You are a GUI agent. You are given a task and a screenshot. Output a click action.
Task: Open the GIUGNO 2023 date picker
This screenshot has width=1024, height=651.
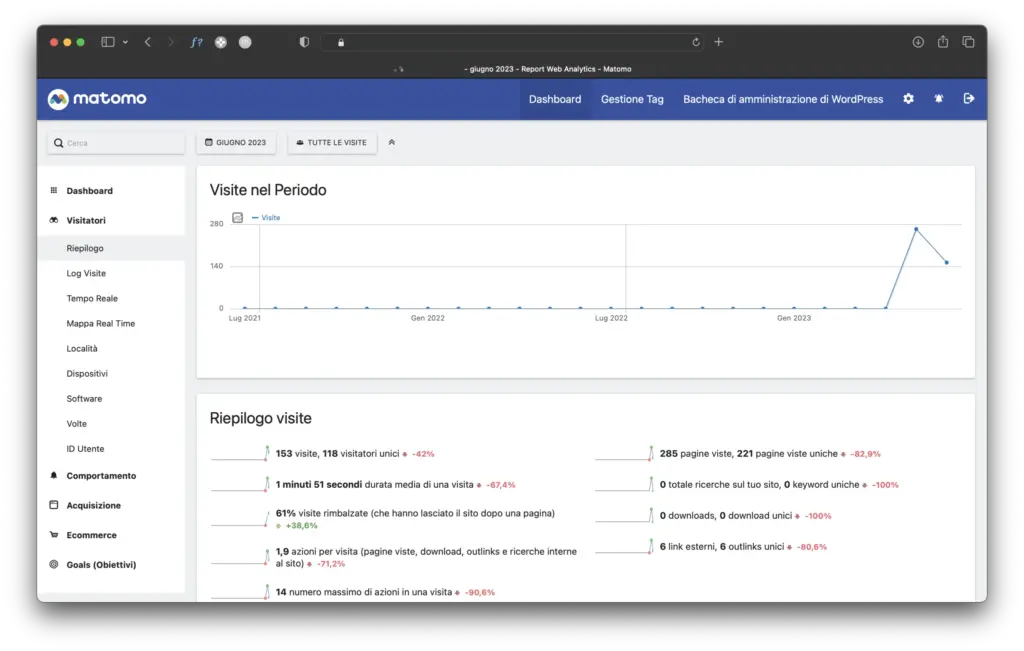click(236, 143)
